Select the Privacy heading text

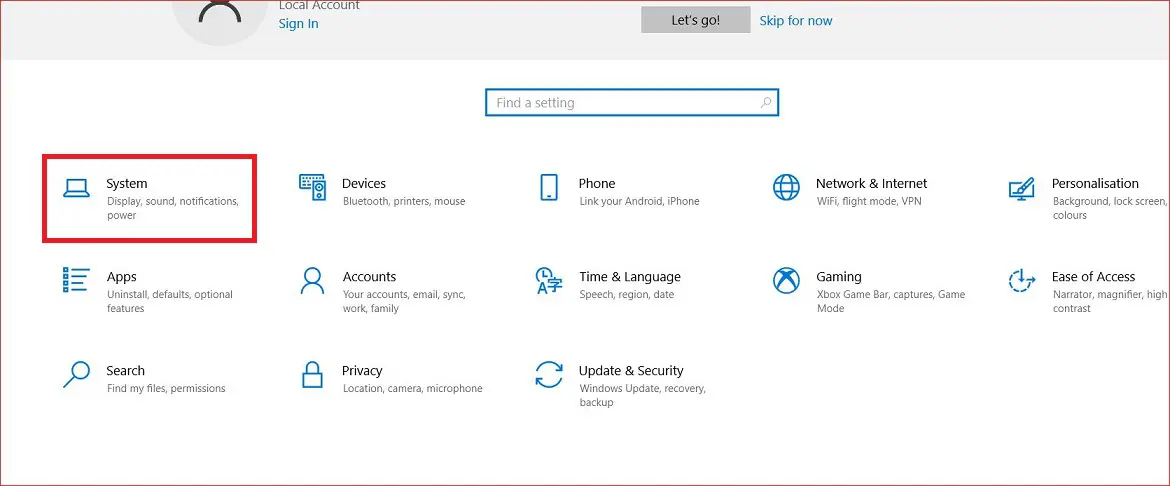coord(362,371)
